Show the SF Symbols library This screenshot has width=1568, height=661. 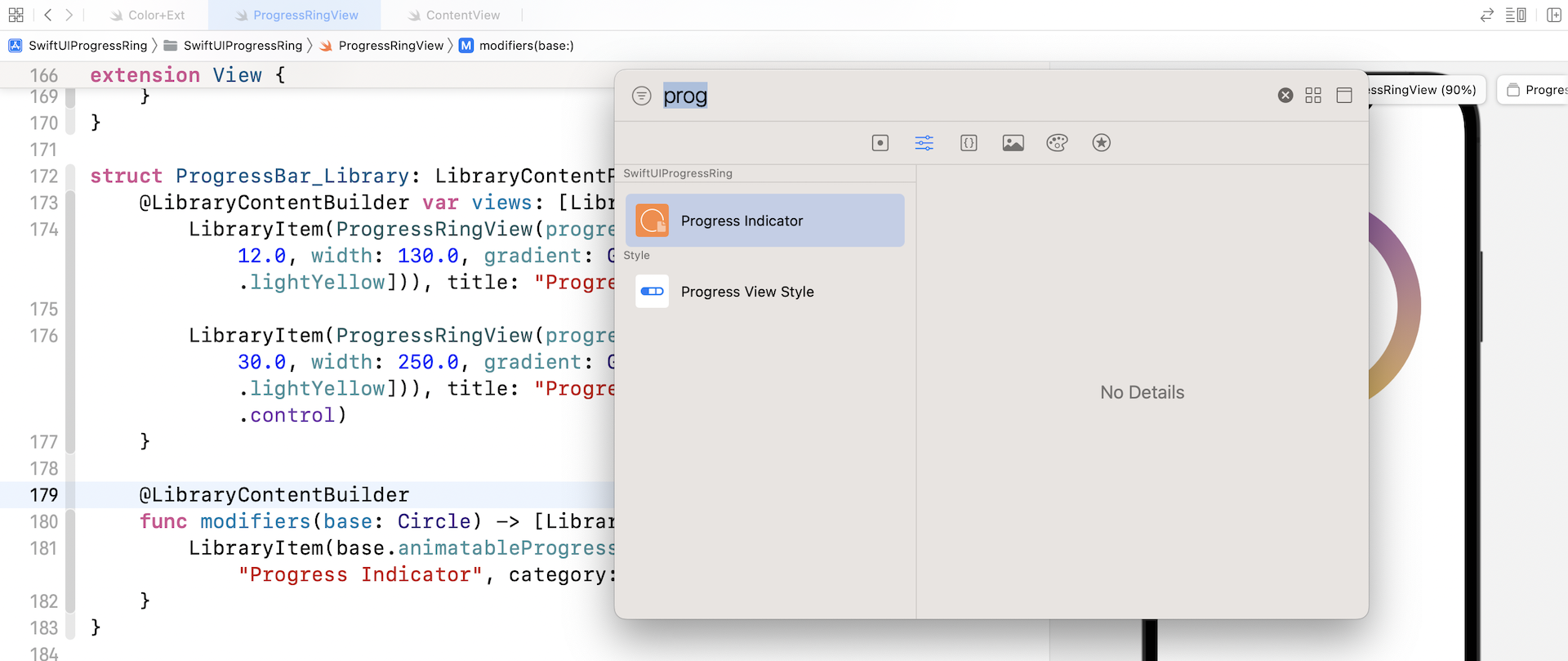(1101, 143)
